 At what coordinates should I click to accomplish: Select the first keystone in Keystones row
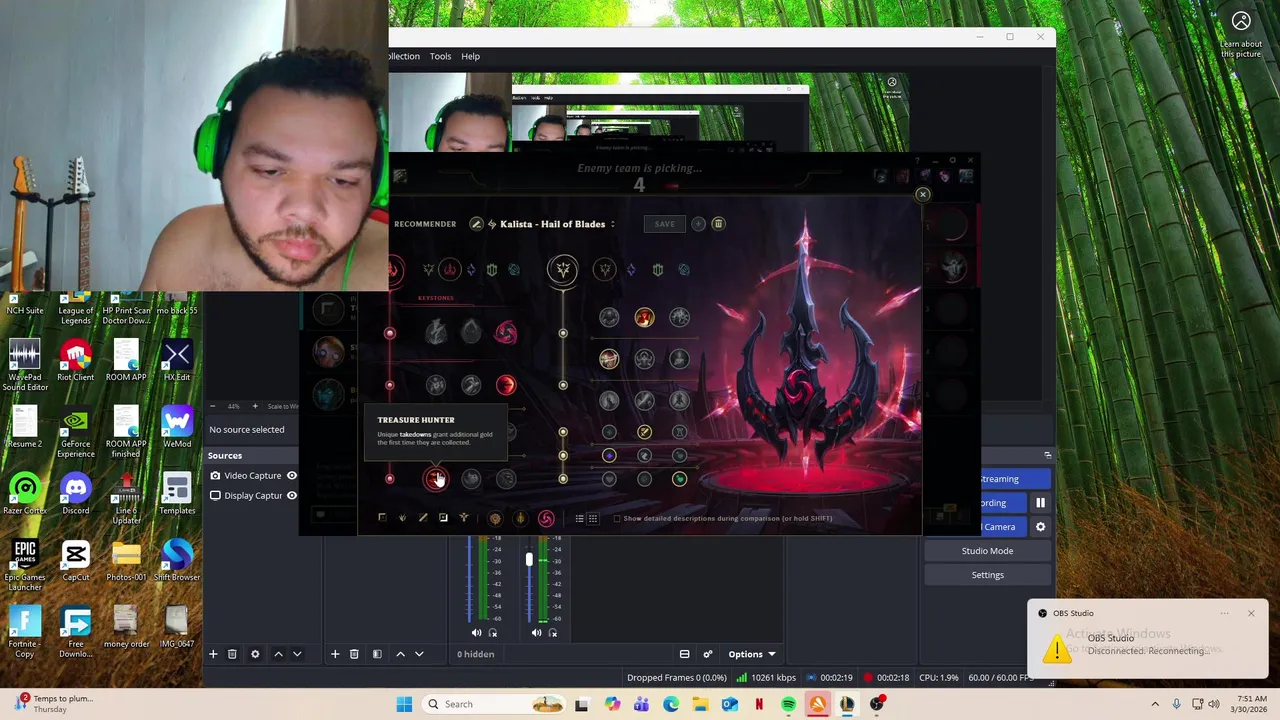435,332
